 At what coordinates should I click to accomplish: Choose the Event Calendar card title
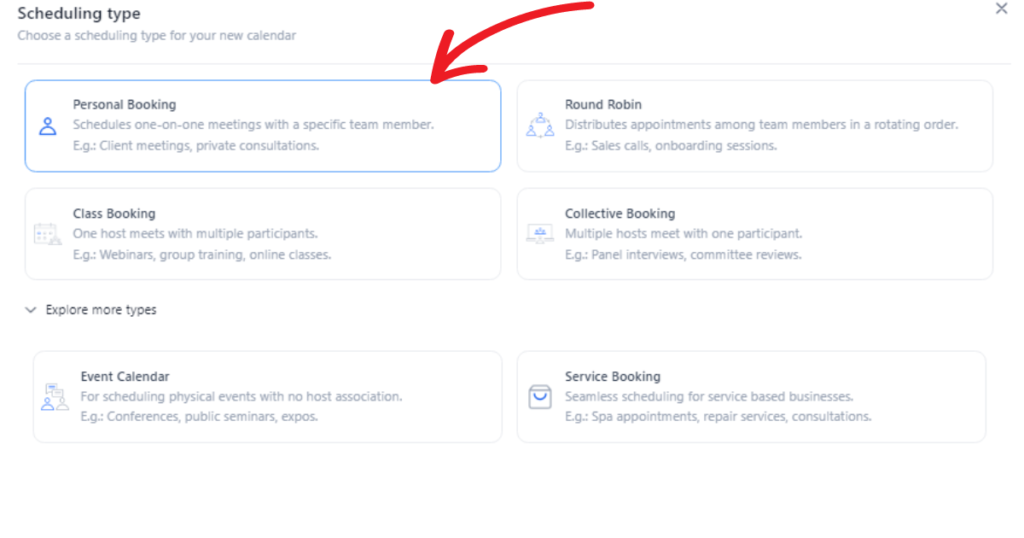coord(125,377)
